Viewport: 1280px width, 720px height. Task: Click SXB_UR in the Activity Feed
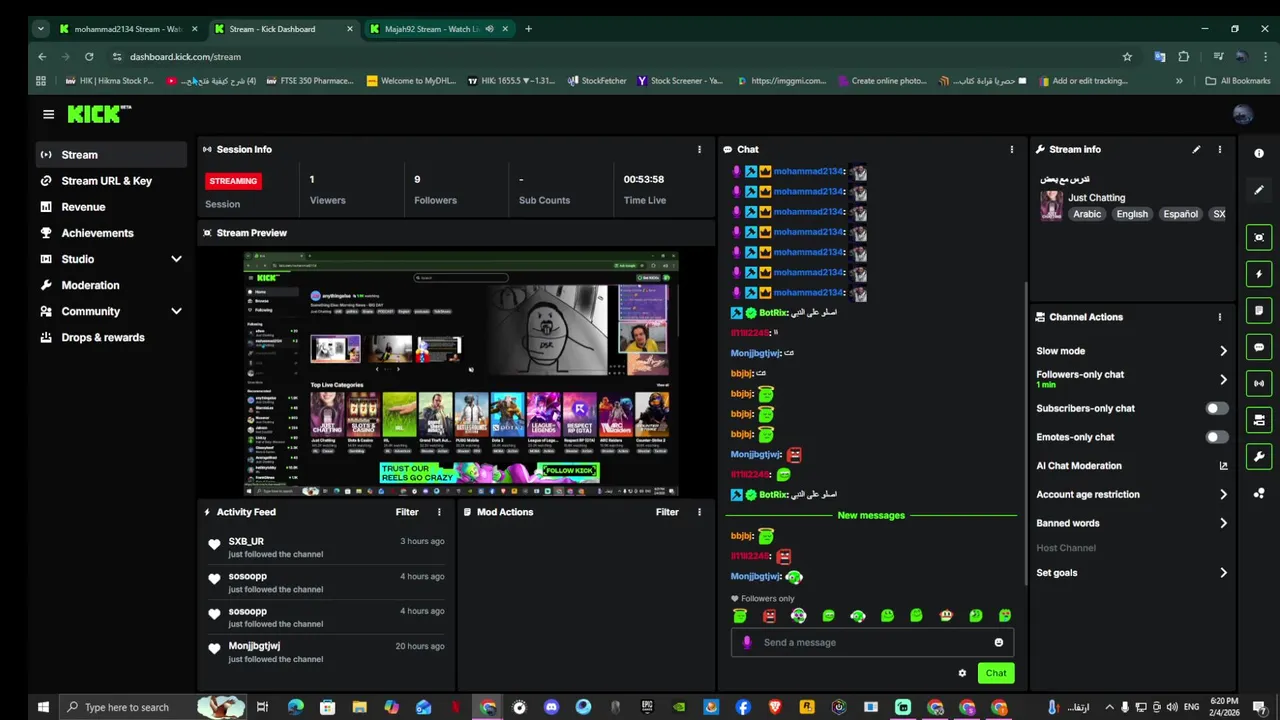tap(246, 541)
